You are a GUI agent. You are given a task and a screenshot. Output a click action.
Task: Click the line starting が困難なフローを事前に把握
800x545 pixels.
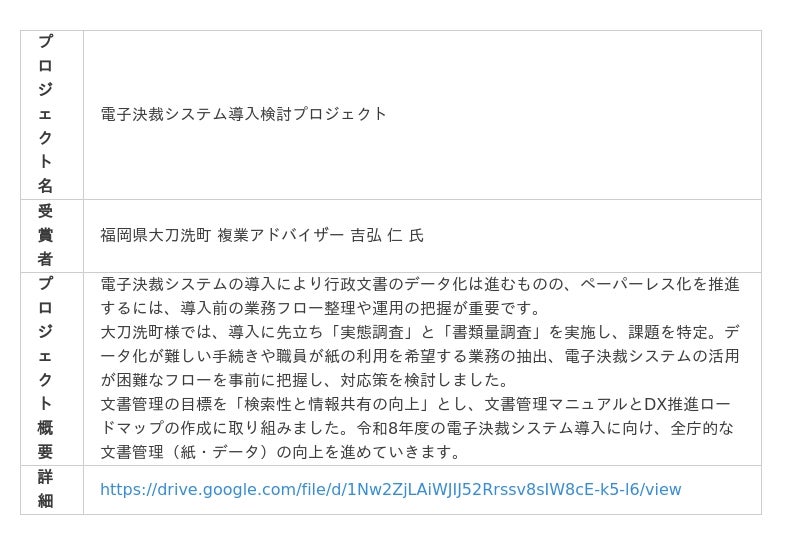305,380
